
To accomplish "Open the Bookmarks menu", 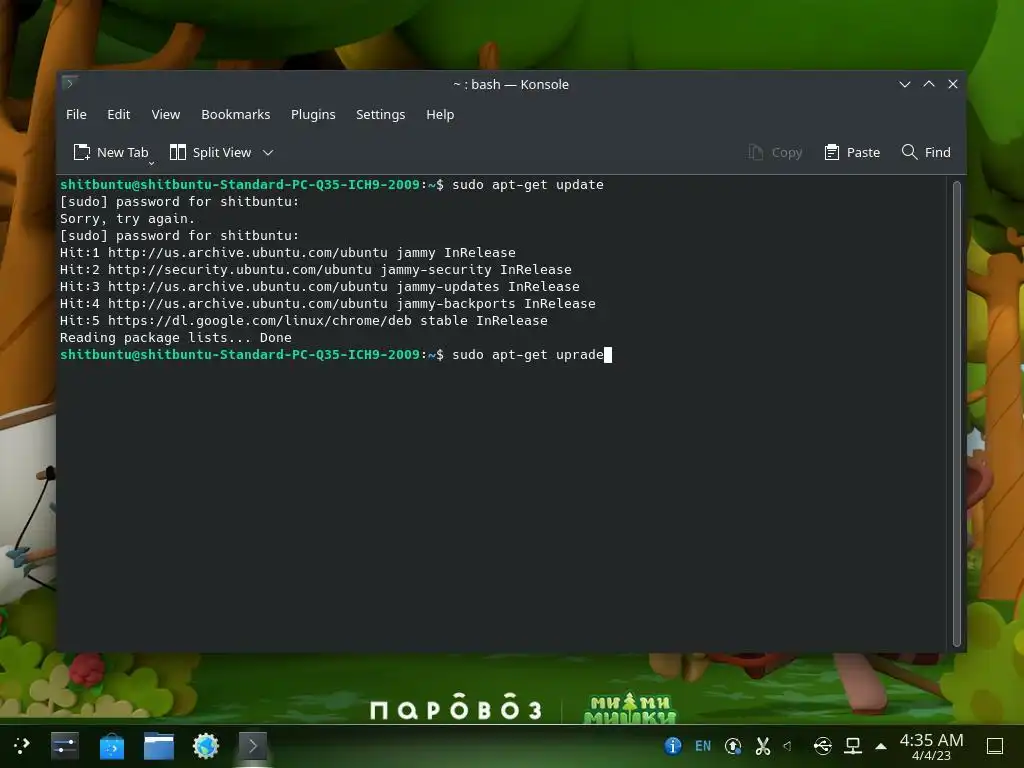I will pos(235,114).
